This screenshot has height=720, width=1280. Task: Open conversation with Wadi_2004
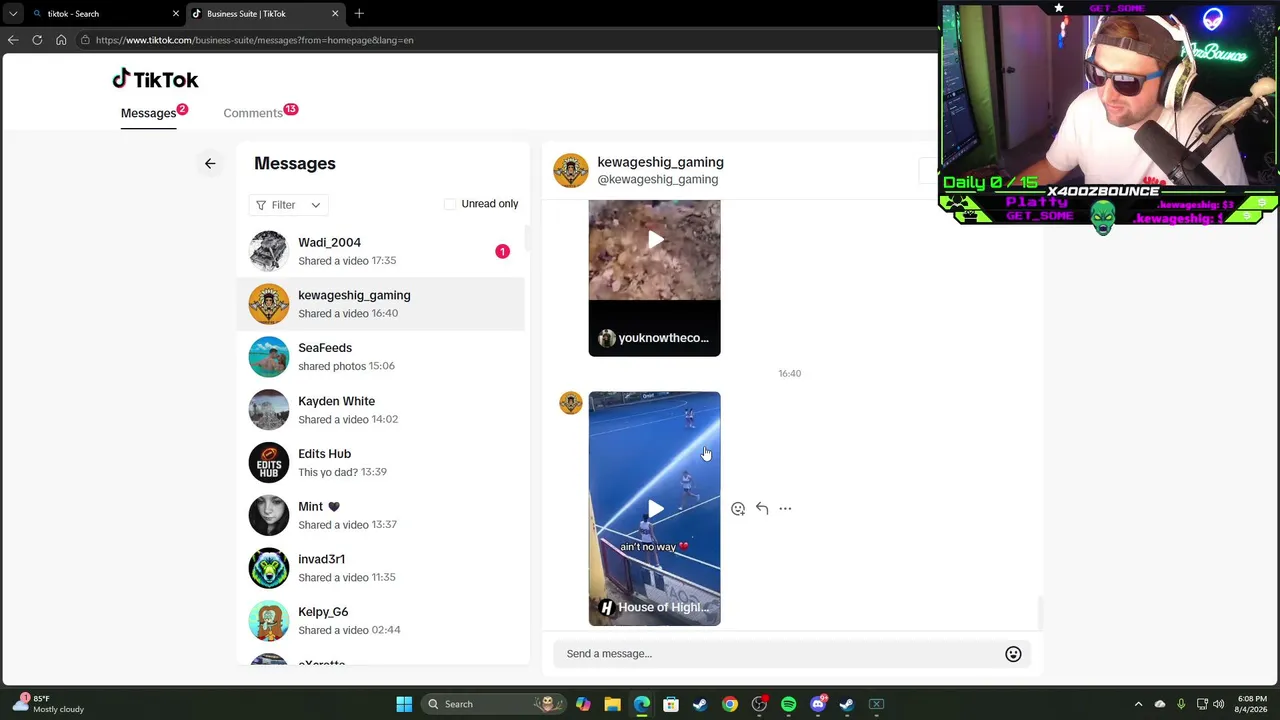click(x=381, y=251)
